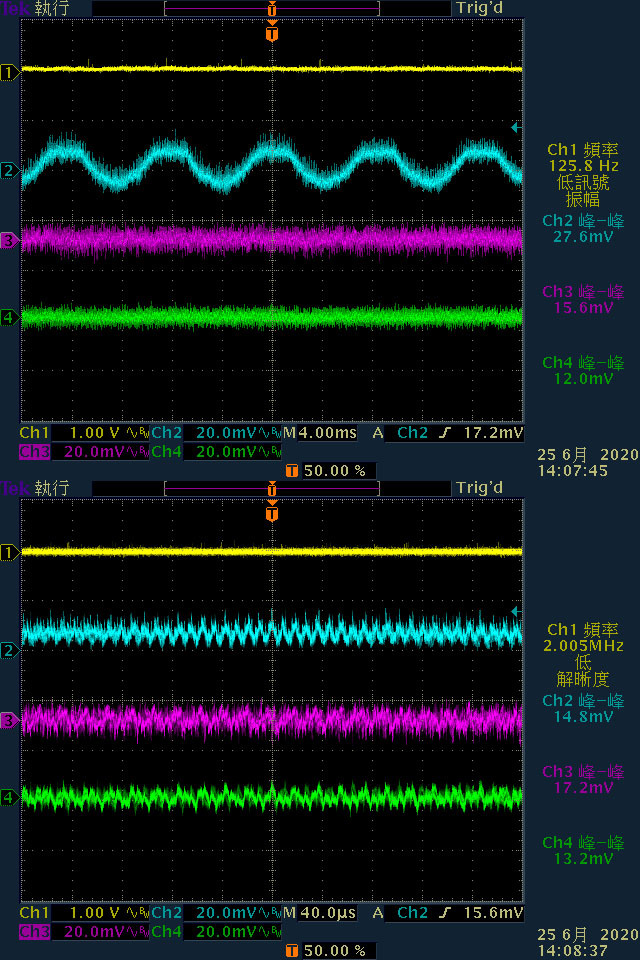Click the 低訊號 振幅 low-signal amplitude warning
The image size is (640, 960).
click(582, 190)
